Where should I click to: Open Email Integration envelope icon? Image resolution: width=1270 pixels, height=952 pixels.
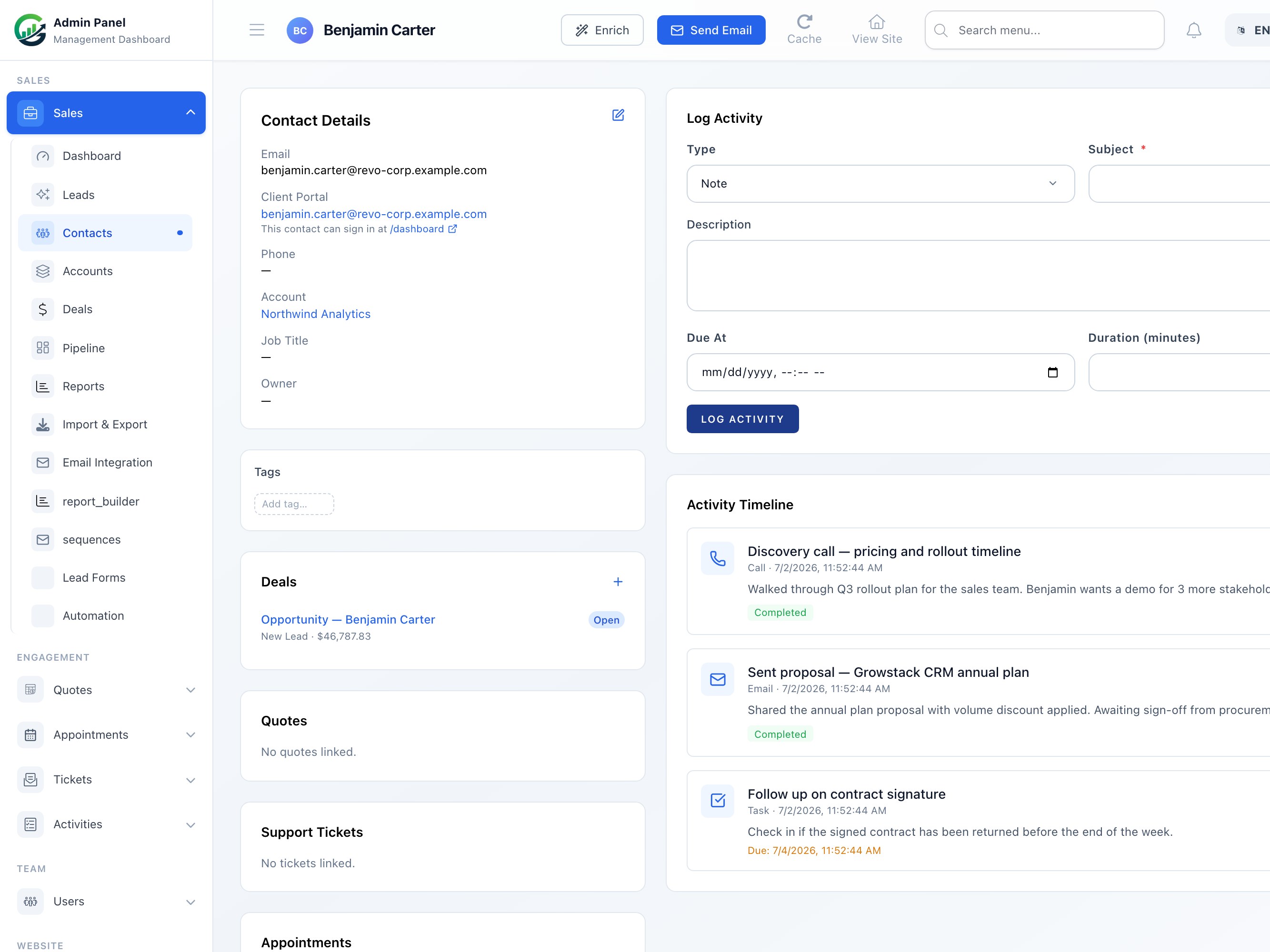[x=42, y=463]
